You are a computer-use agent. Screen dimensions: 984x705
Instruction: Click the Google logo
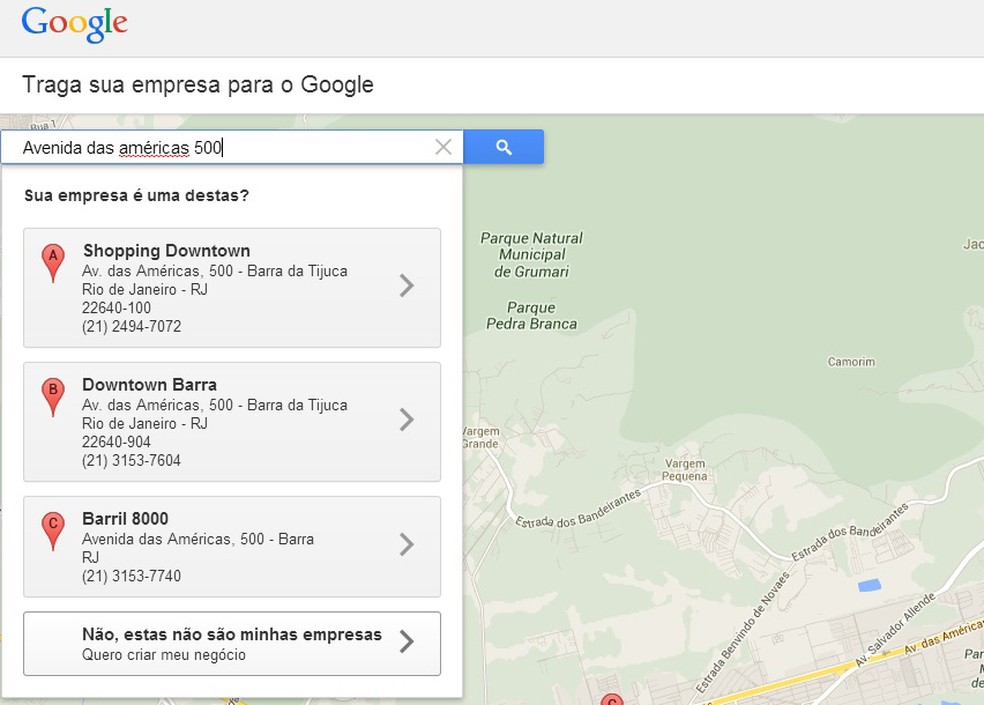click(74, 24)
